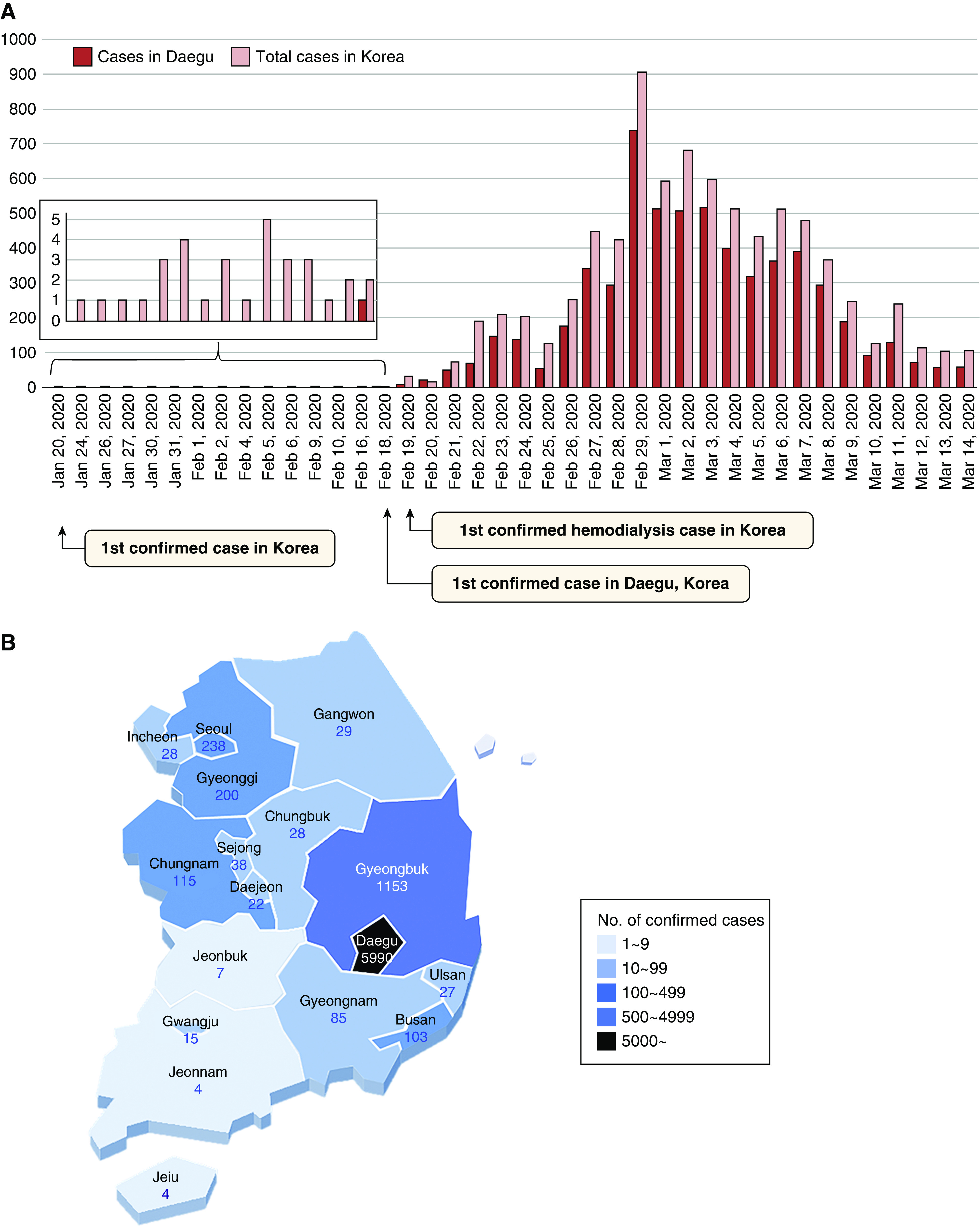This screenshot has width=980, height=1226.
Task: Click the 'Gangwon' map label
Action: [x=344, y=714]
